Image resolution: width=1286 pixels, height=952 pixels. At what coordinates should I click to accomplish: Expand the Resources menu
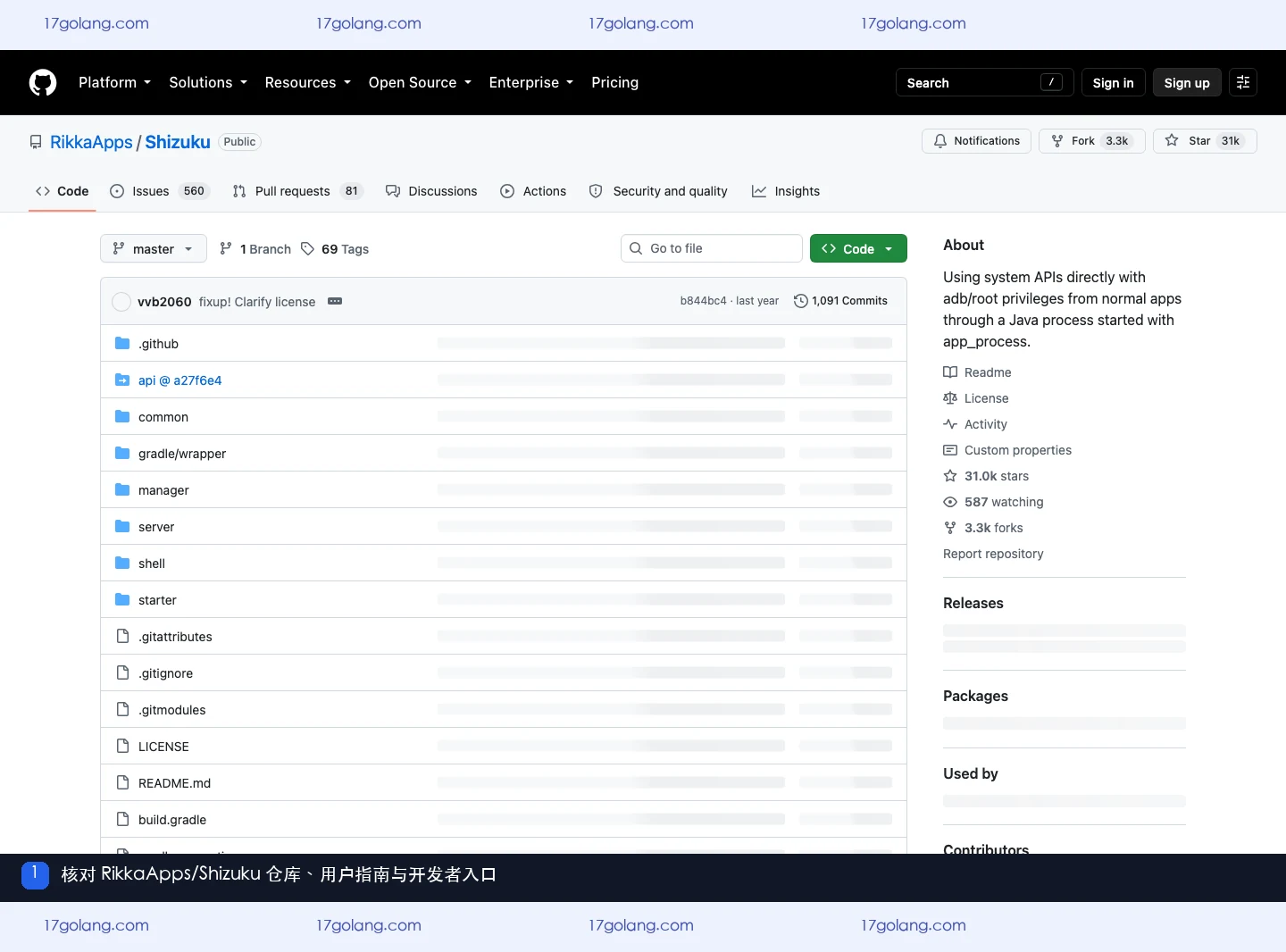[308, 82]
